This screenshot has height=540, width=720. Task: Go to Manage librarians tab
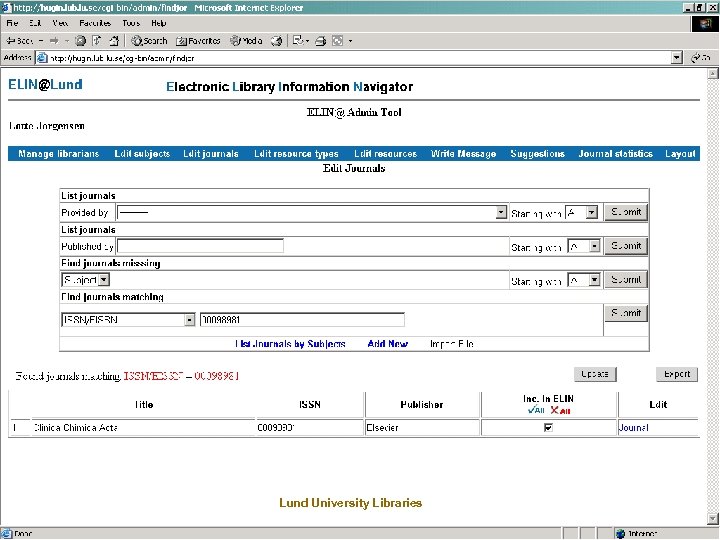point(58,154)
